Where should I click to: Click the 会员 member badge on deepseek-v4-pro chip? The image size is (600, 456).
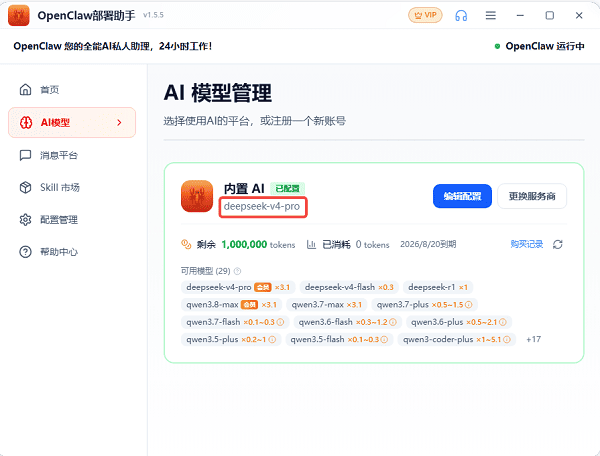coord(263,287)
